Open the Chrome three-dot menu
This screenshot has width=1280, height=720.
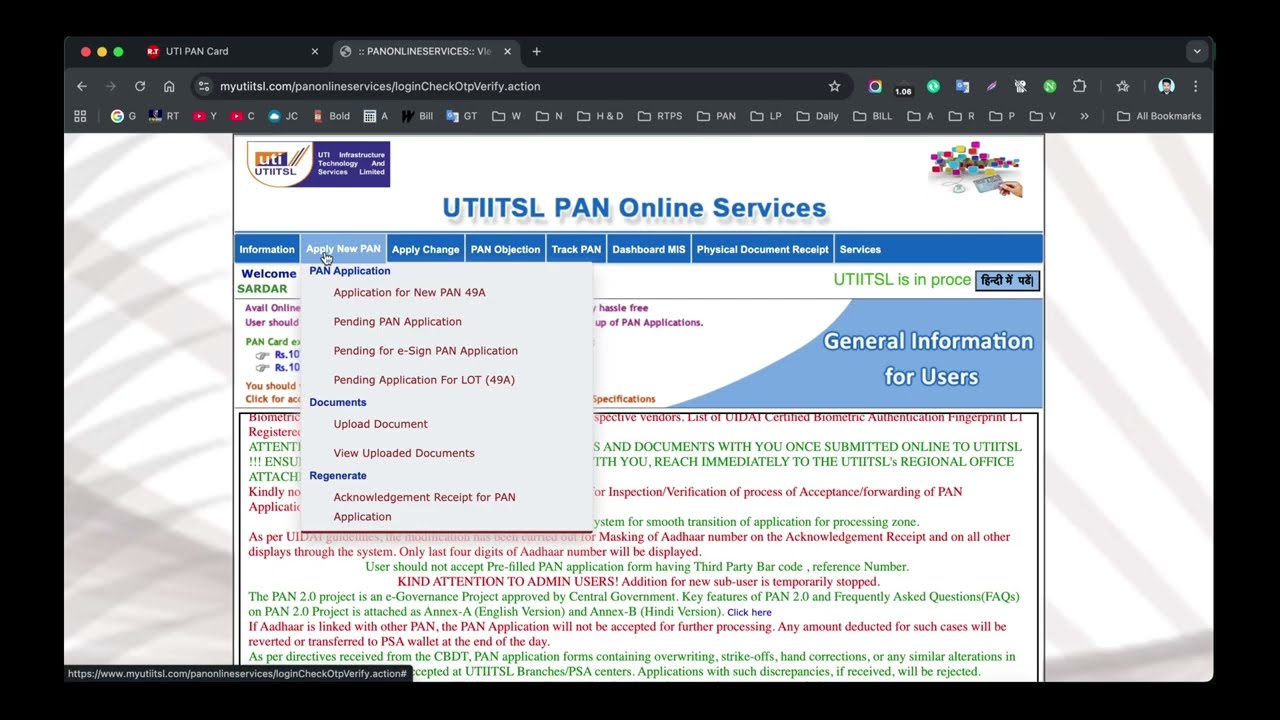[x=1195, y=86]
